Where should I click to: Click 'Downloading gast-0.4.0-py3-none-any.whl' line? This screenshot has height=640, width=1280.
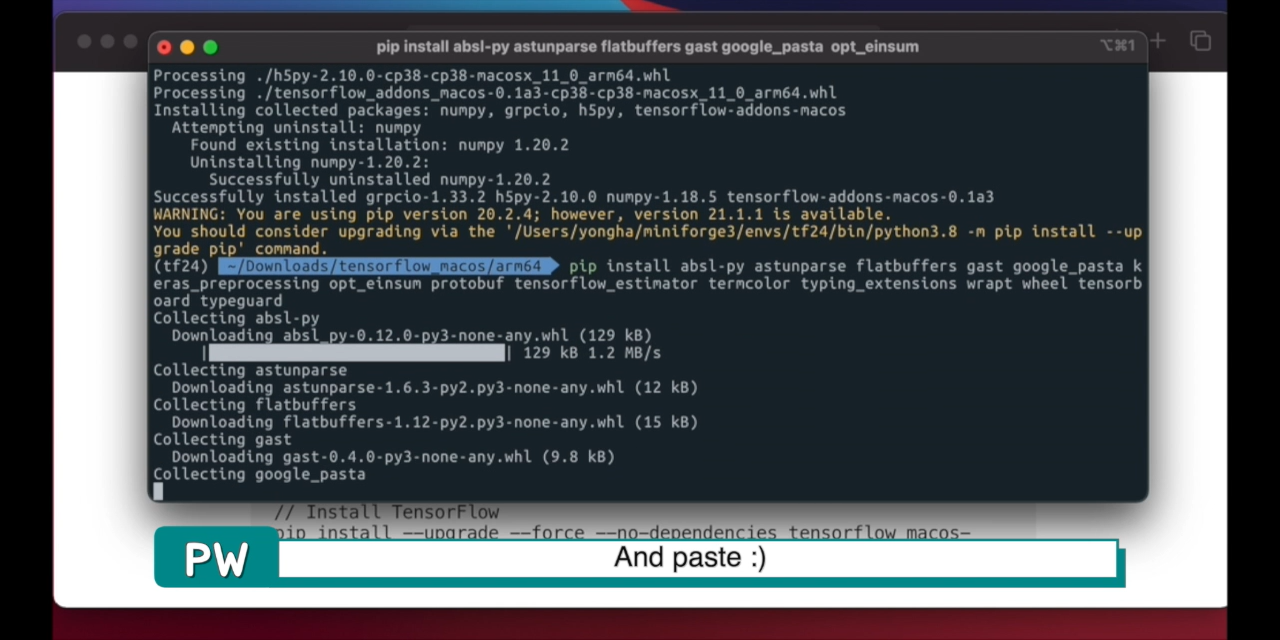pos(392,457)
